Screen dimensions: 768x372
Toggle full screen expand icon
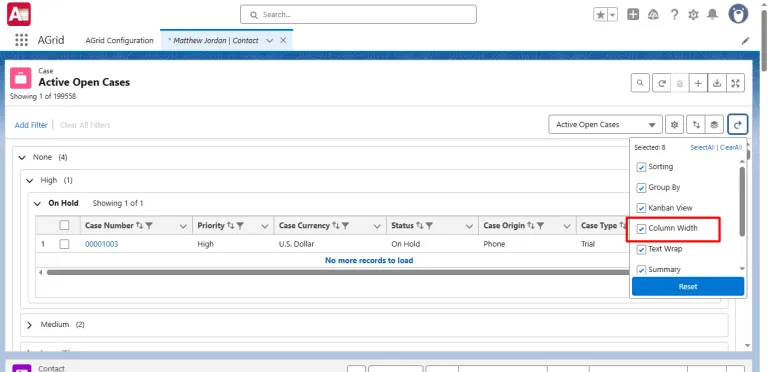tap(735, 83)
